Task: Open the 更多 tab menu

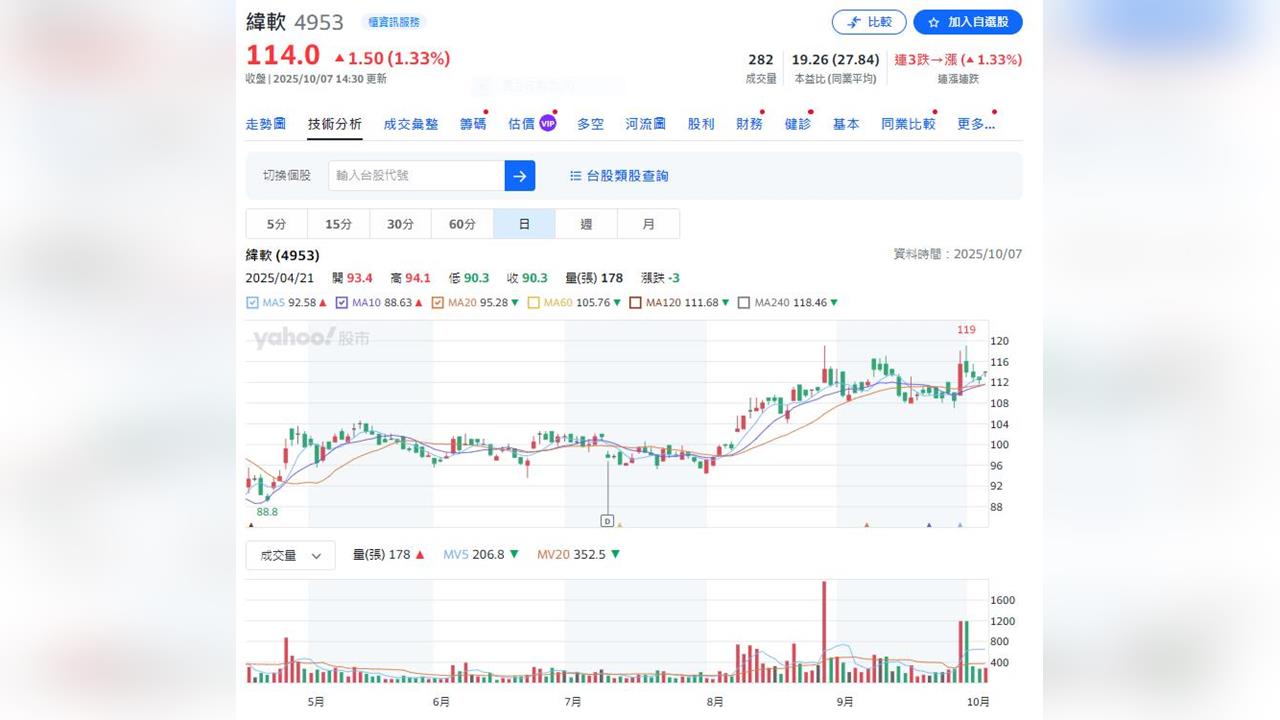Action: click(x=975, y=124)
